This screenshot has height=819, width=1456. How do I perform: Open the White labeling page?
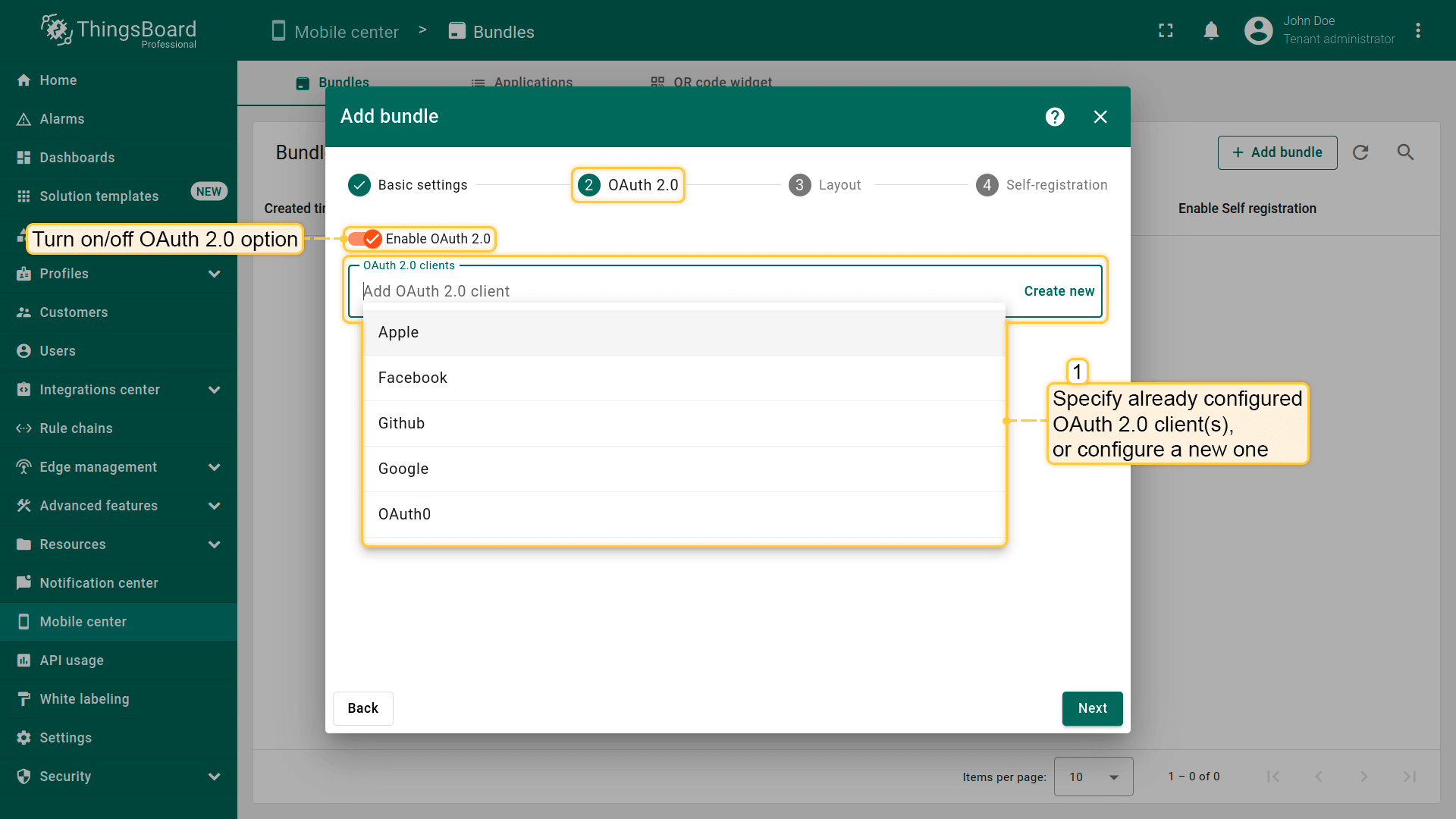click(x=84, y=699)
